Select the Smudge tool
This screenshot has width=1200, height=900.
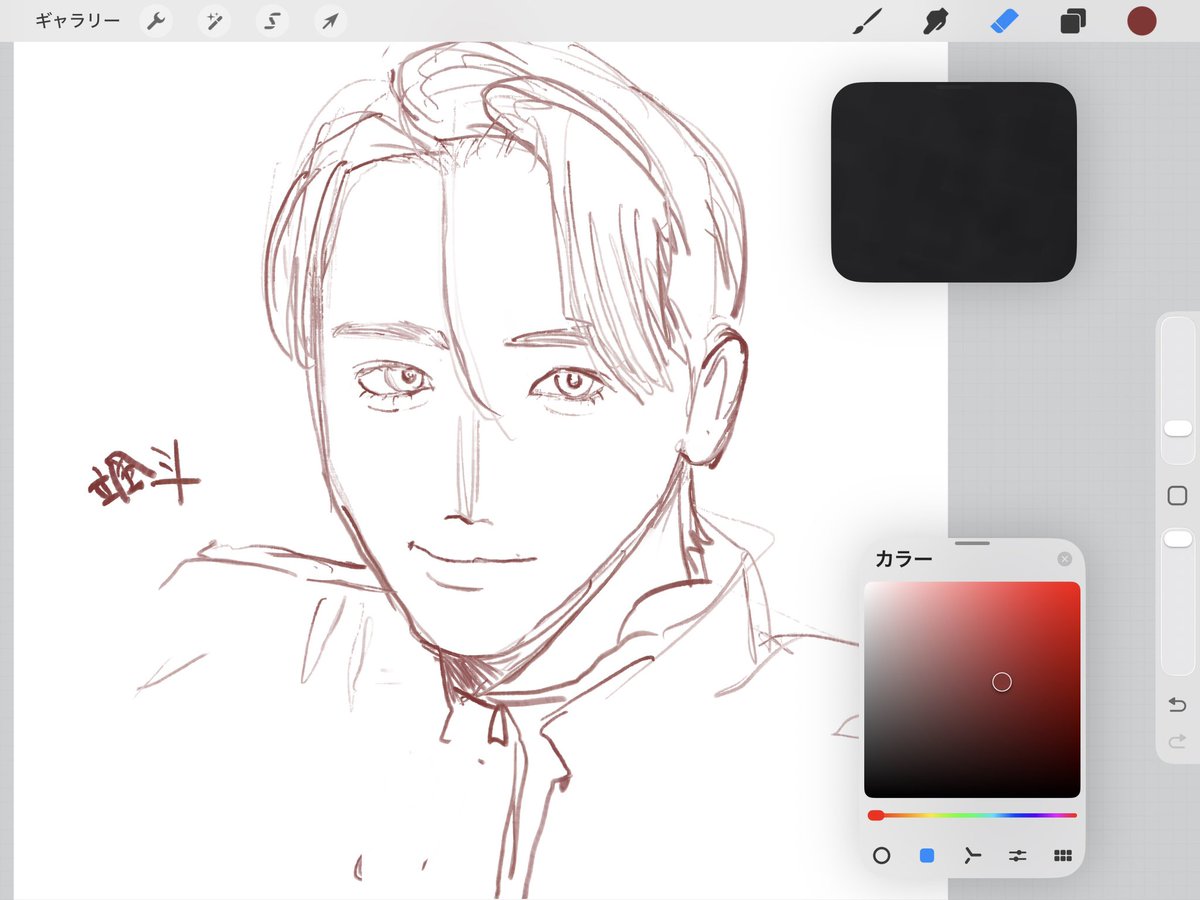tap(936, 21)
